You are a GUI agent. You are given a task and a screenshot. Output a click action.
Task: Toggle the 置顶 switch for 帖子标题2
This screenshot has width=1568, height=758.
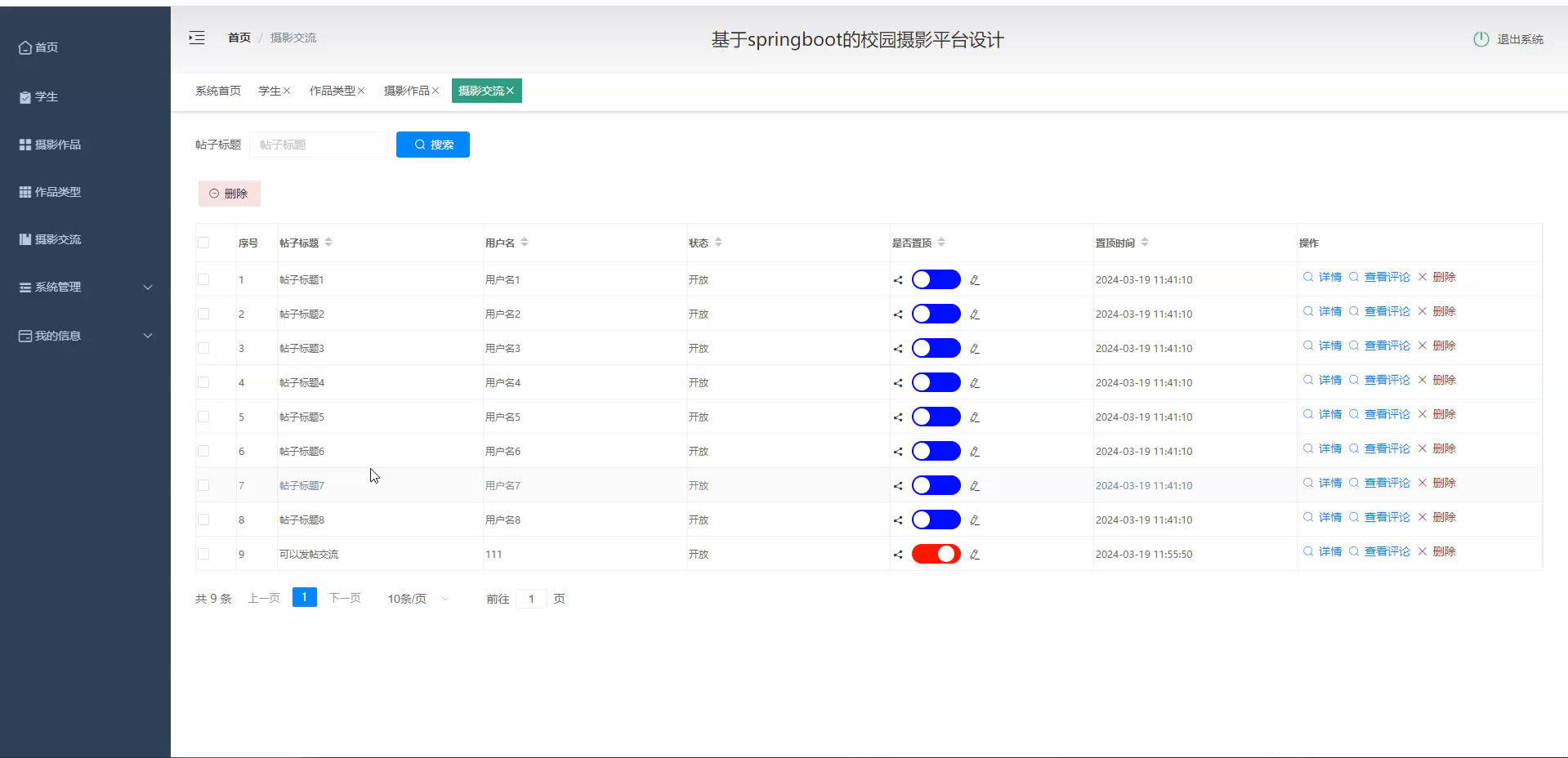[x=936, y=314]
